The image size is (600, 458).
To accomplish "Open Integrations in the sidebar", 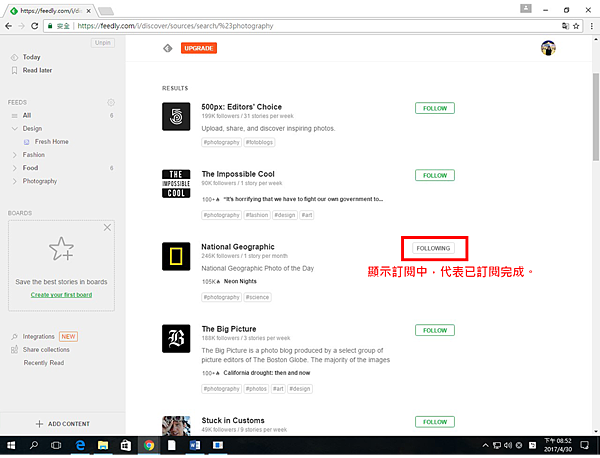I will click(x=39, y=336).
